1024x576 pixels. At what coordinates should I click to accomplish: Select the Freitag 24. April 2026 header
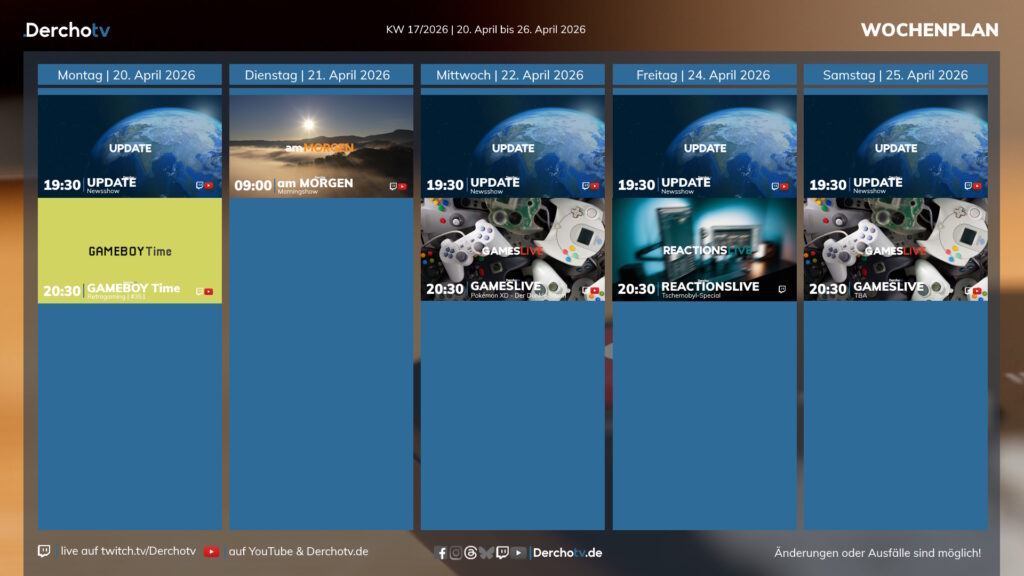[x=704, y=75]
